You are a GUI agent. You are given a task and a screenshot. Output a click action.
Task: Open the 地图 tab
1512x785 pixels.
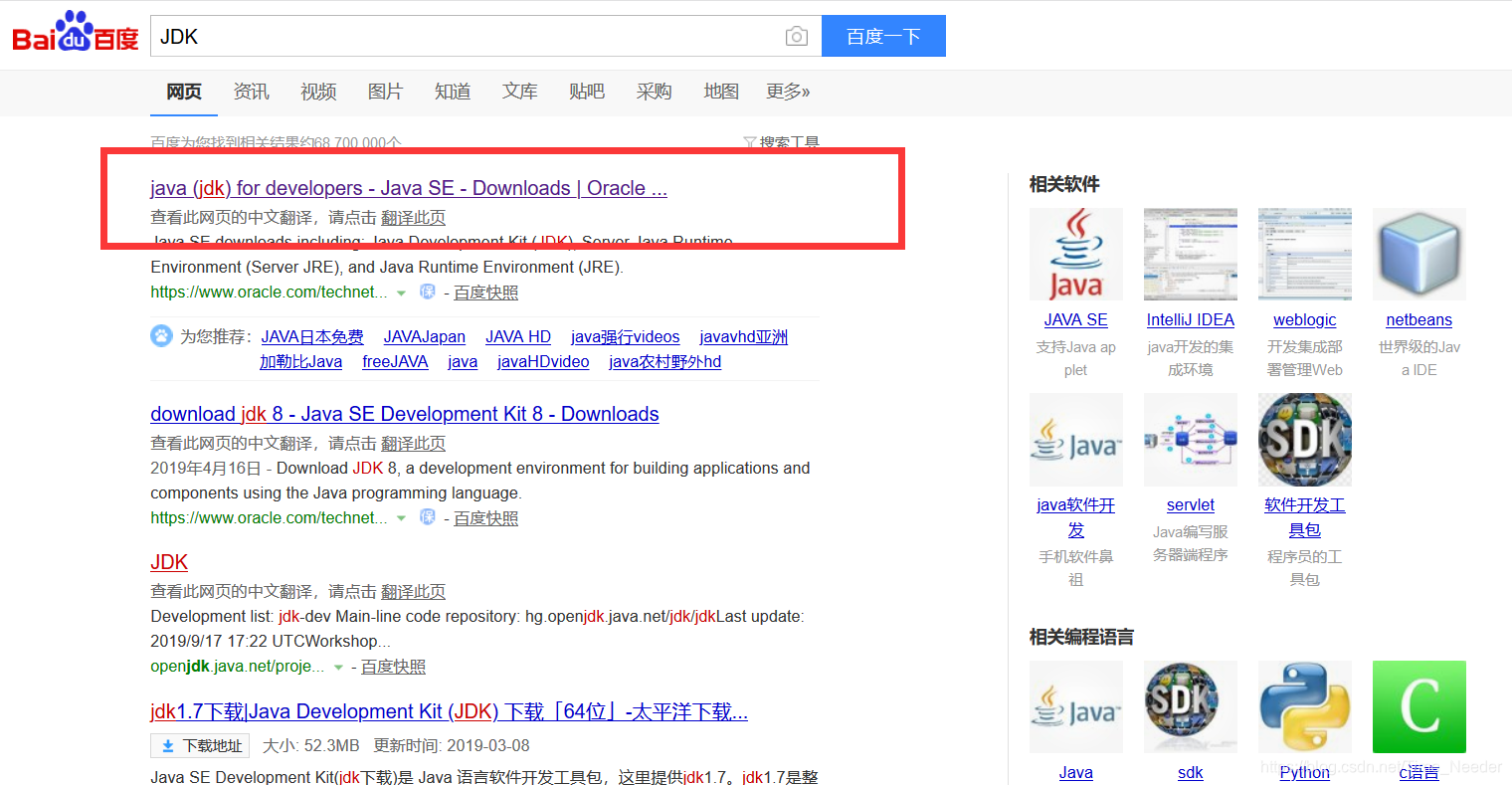click(721, 92)
